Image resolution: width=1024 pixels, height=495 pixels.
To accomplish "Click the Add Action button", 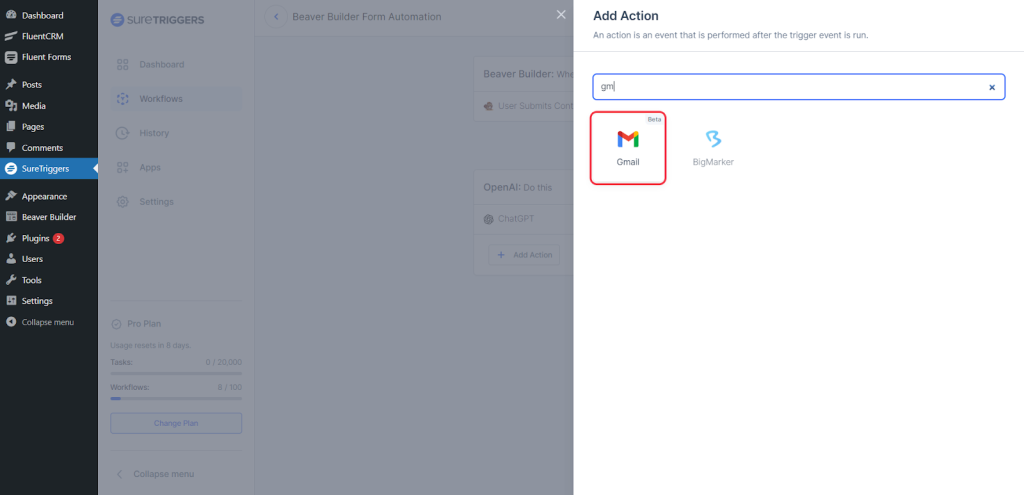I will 525,255.
